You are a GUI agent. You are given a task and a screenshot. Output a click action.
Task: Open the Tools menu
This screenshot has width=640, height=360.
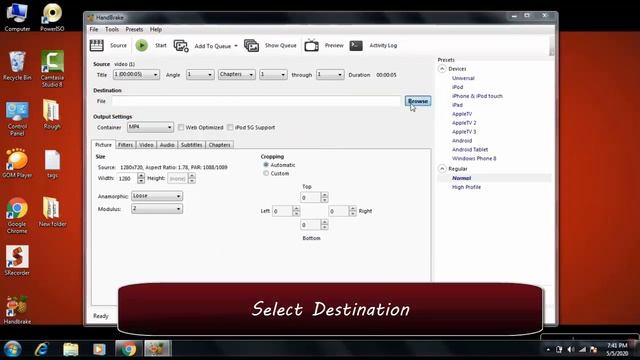[112, 29]
